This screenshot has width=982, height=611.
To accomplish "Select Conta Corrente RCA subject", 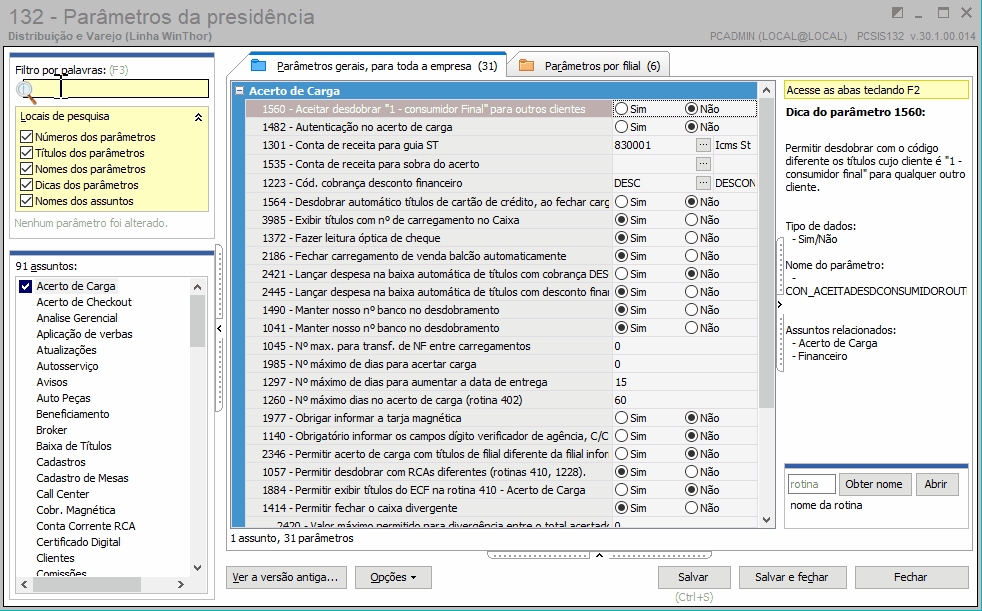I will click(x=86, y=526).
